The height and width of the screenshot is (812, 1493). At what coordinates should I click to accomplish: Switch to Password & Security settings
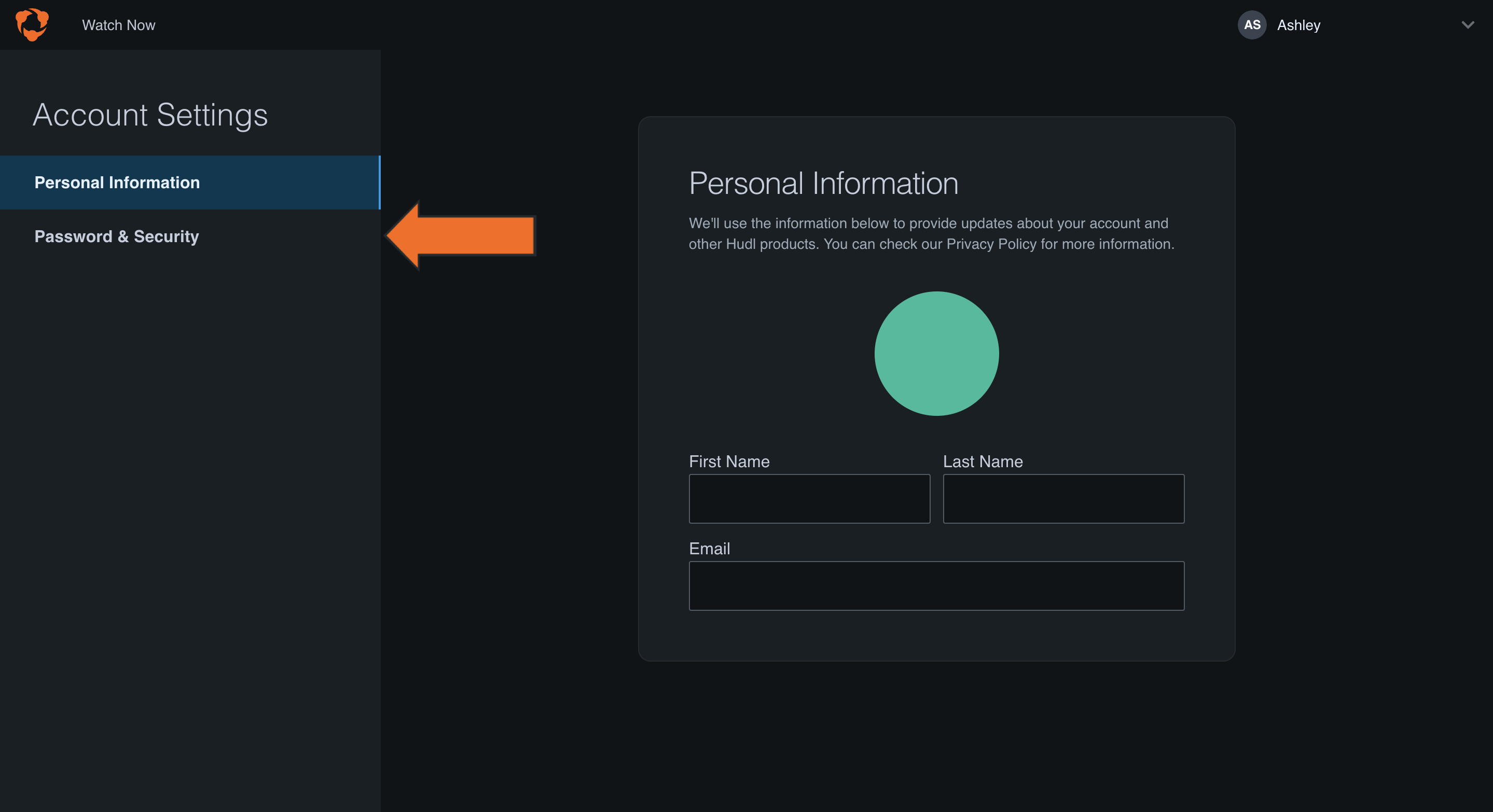coord(117,236)
